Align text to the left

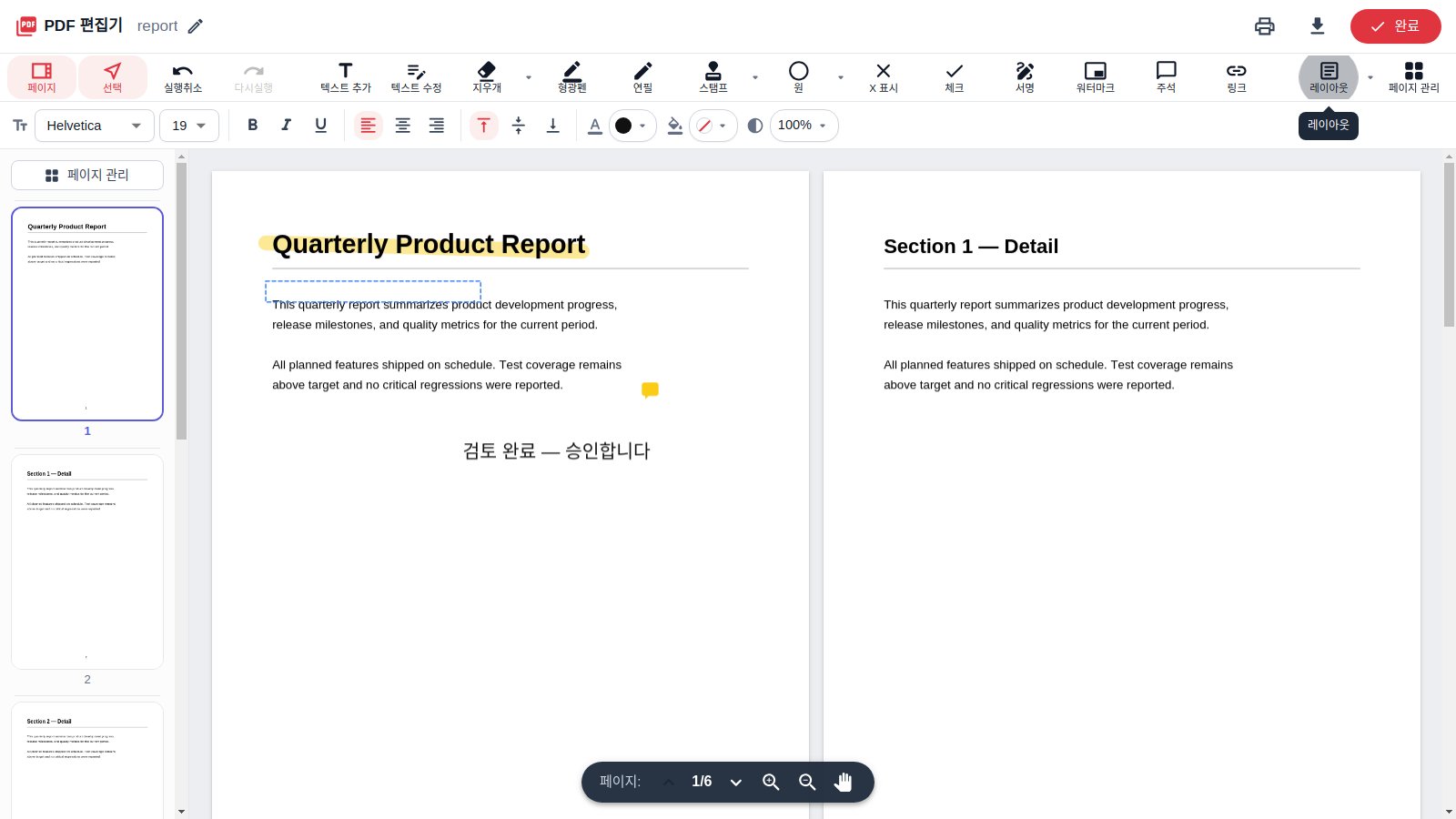tap(369, 126)
